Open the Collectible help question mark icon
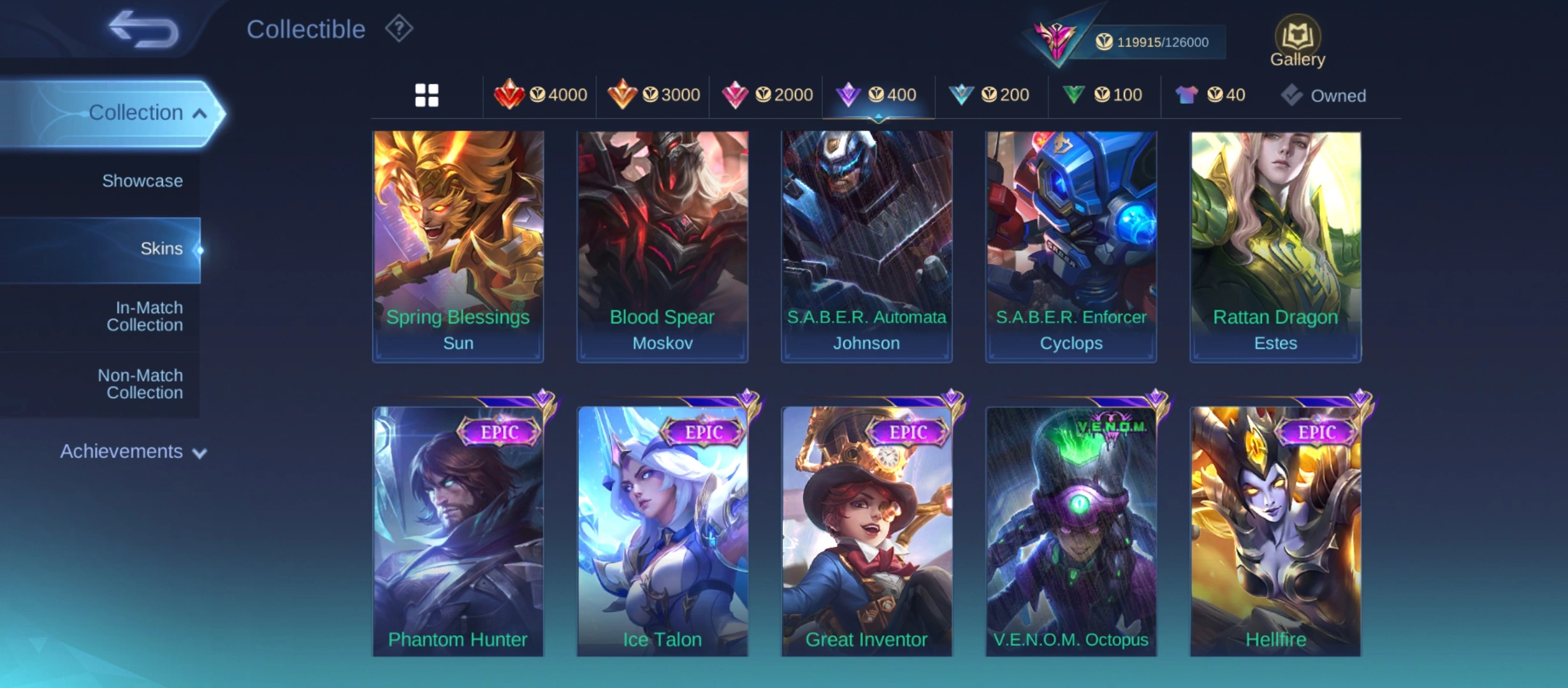1568x688 pixels. (399, 29)
